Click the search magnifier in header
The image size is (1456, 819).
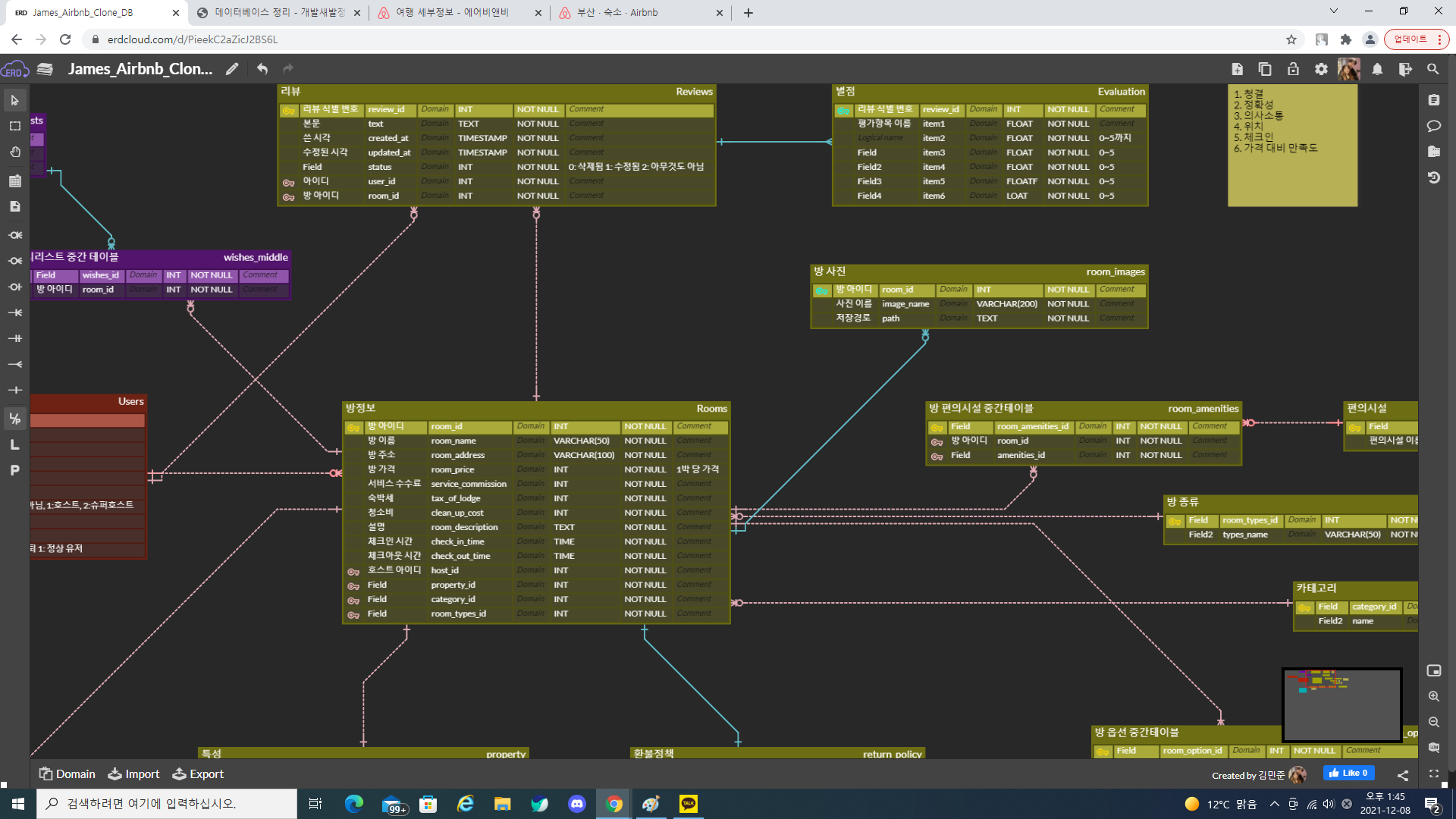1432,69
